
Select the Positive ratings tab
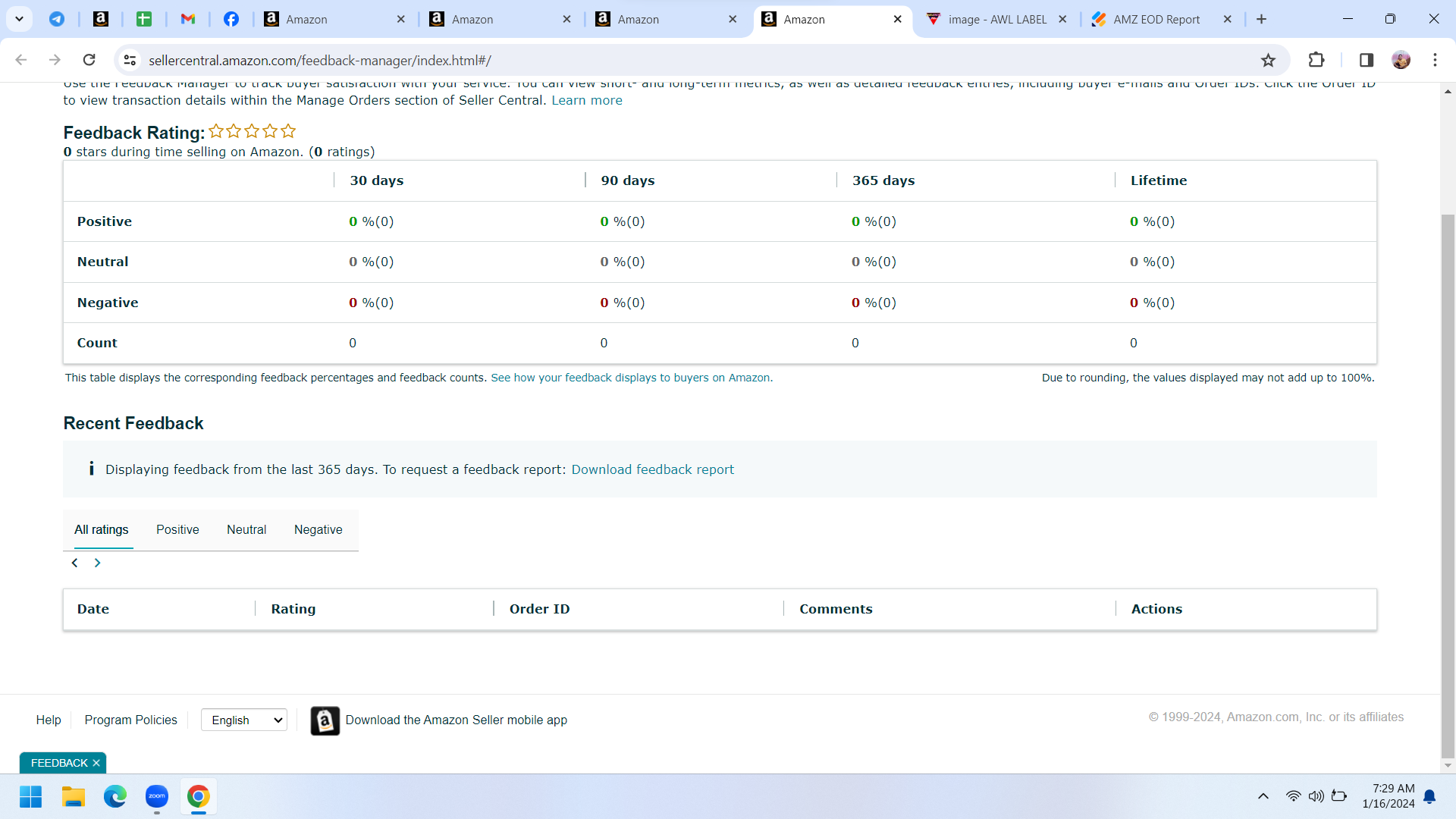click(x=177, y=529)
